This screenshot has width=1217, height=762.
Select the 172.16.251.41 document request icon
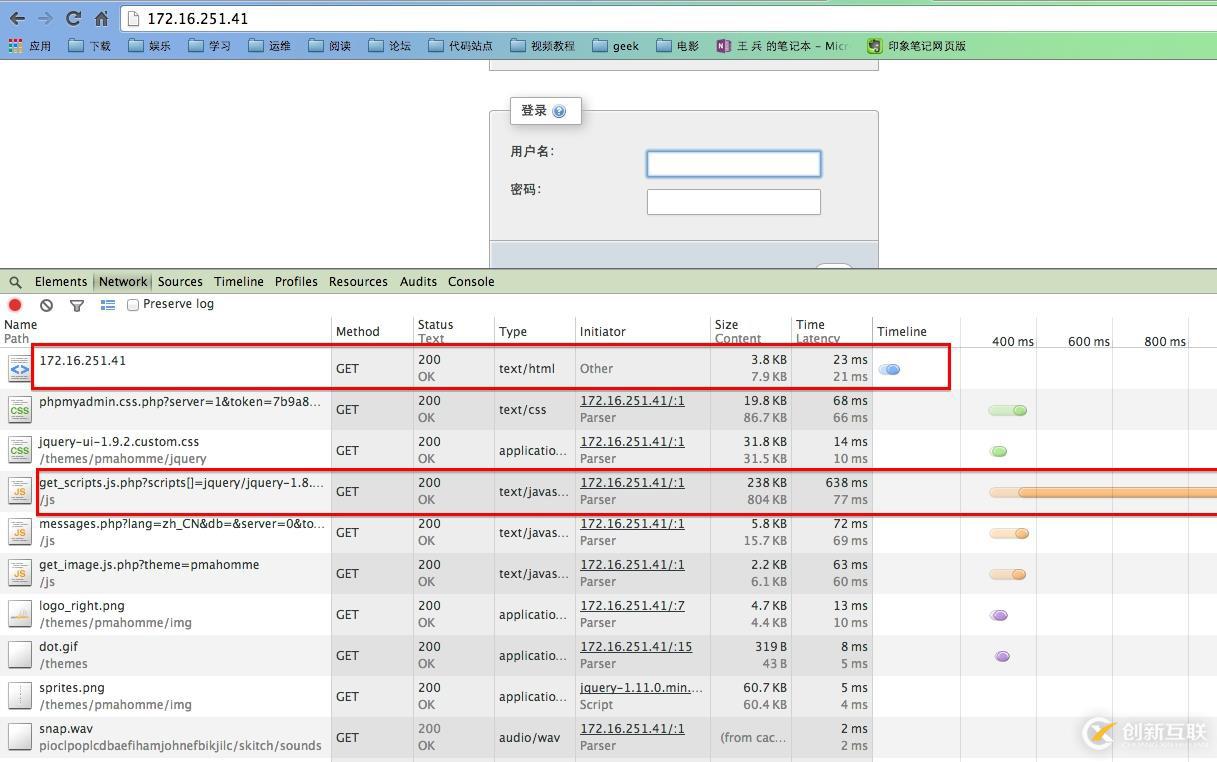pos(20,368)
